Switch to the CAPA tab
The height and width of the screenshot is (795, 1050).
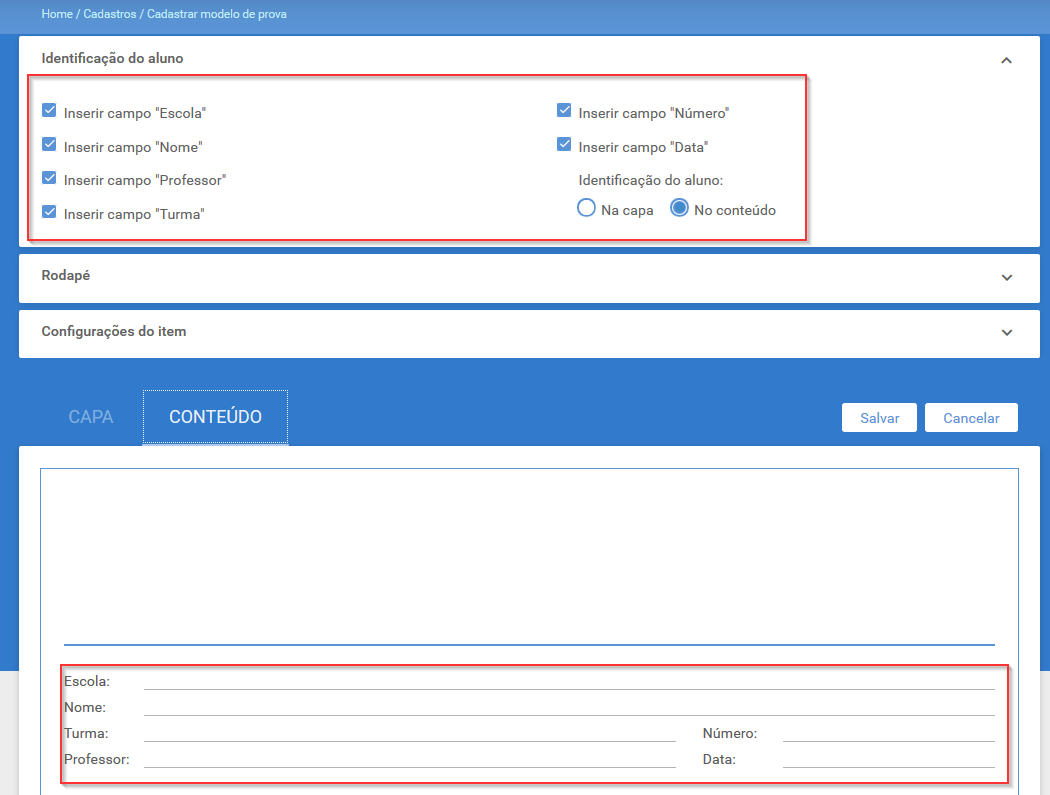pyautogui.click(x=90, y=417)
